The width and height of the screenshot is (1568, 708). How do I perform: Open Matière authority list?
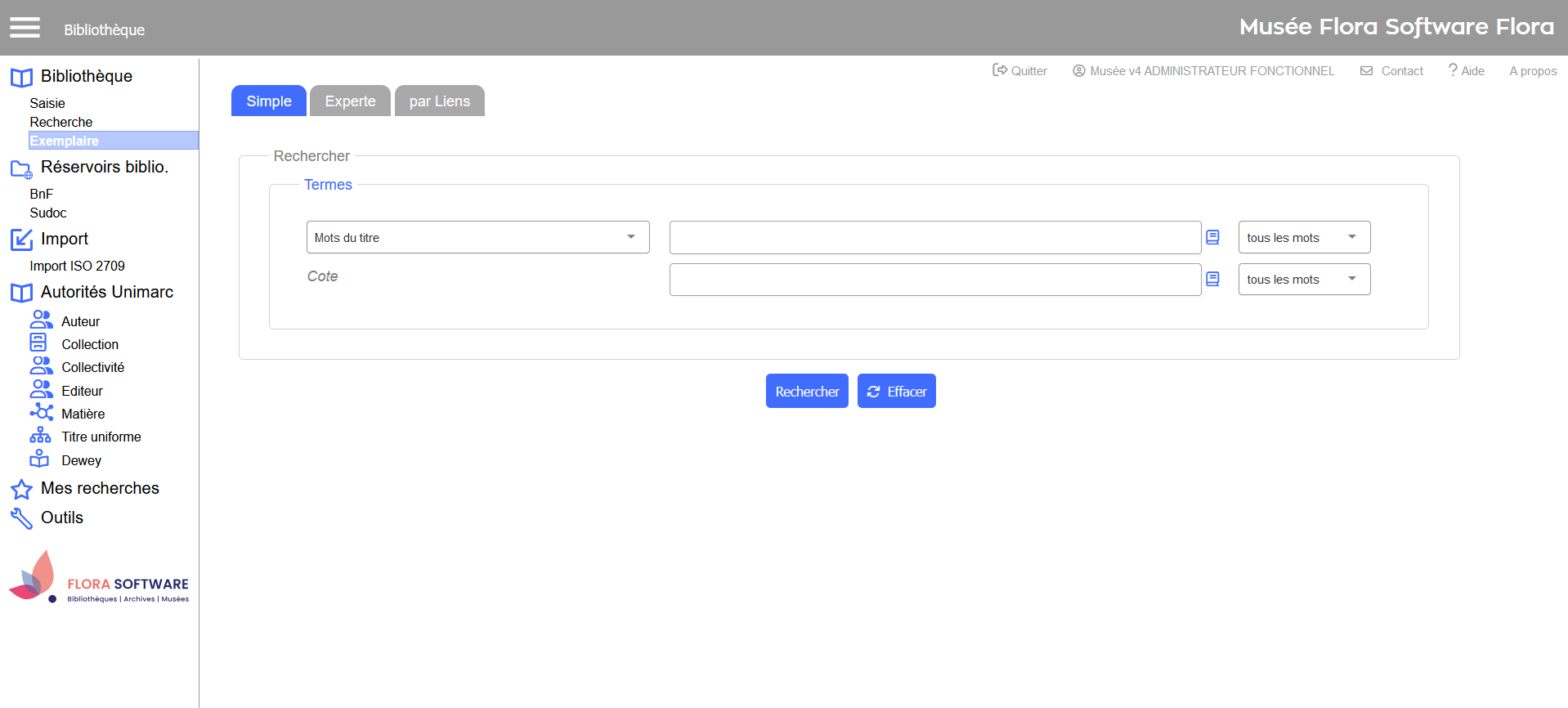[83, 414]
